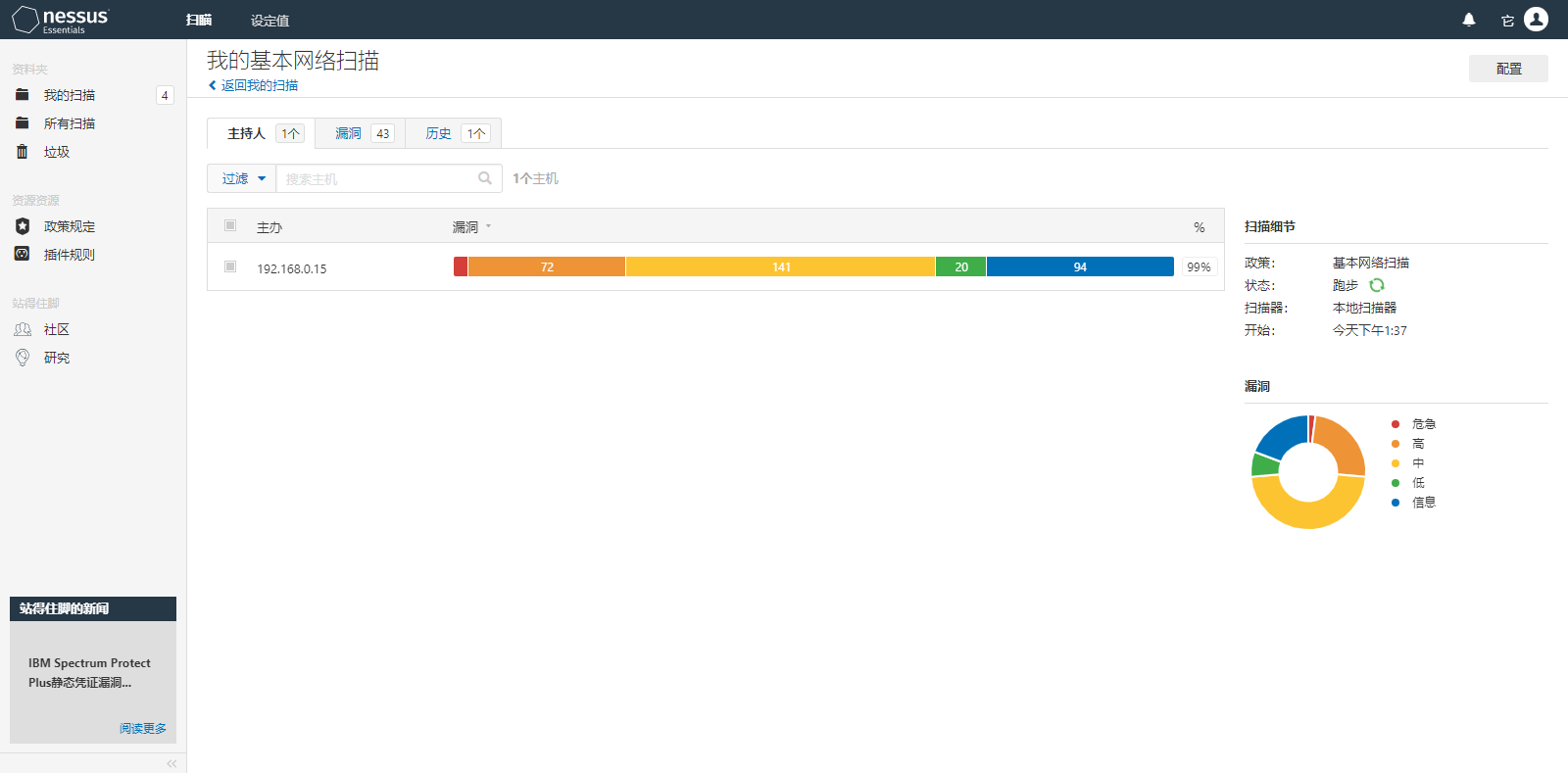Open the 扫描 top navigation menu
Viewport: 1568px width, 773px height.
[x=199, y=20]
